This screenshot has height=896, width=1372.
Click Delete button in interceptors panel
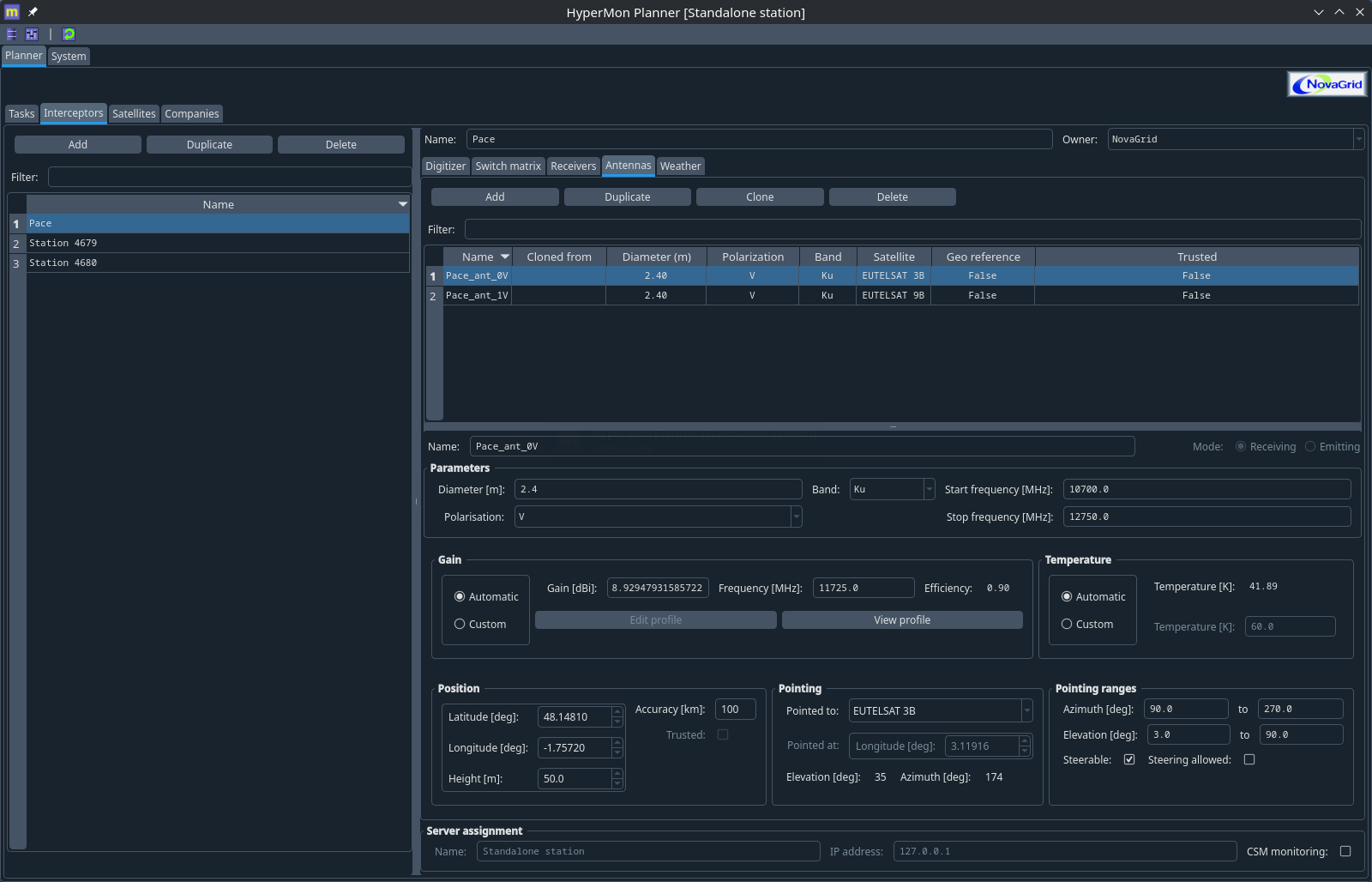pos(341,145)
